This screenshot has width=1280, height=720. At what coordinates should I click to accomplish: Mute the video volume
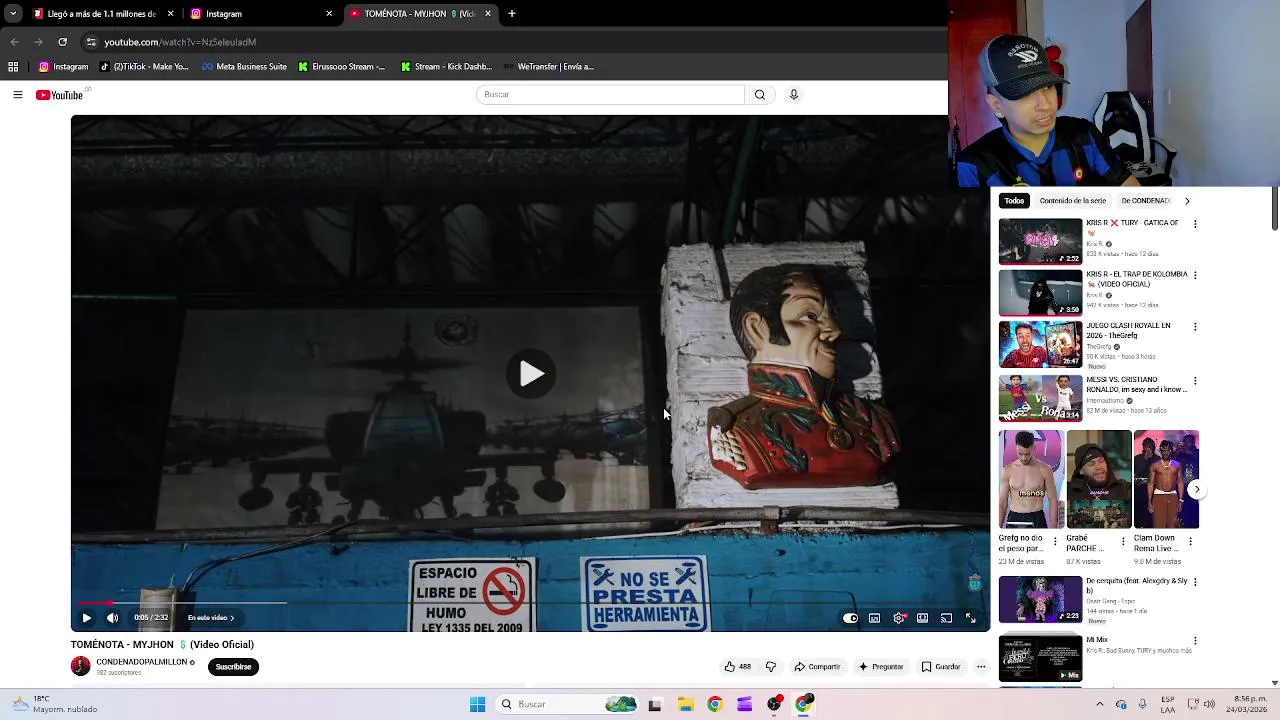112,618
